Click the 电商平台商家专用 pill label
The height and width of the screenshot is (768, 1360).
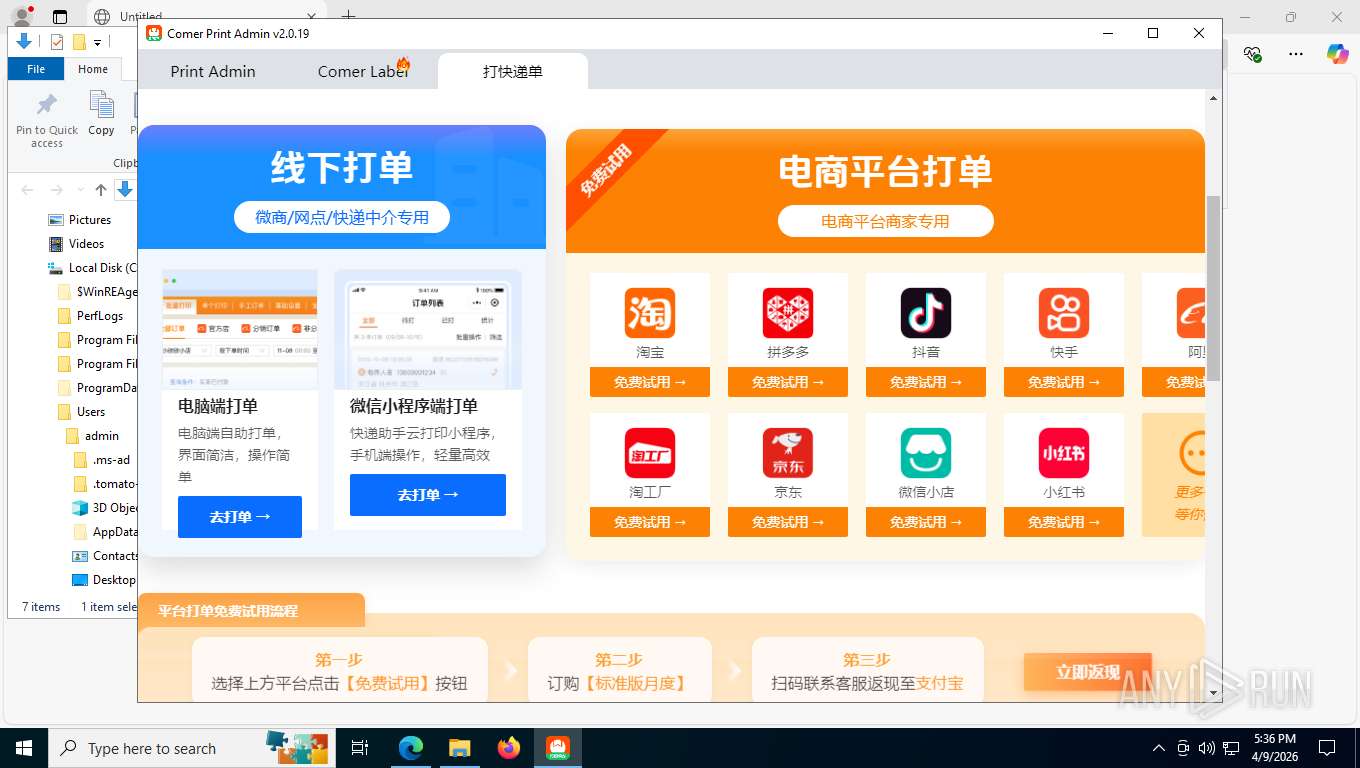[886, 221]
